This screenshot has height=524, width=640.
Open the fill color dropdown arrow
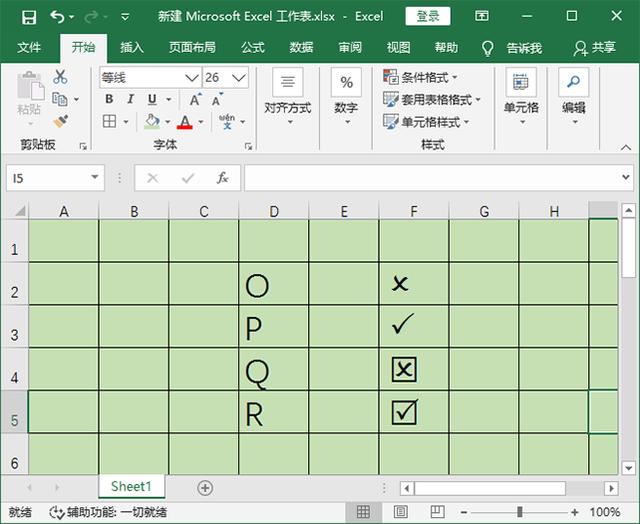(168, 122)
